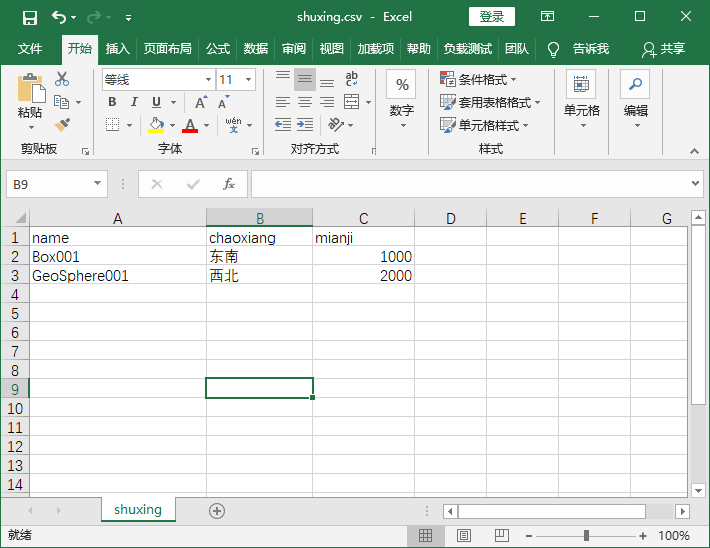The width and height of the screenshot is (710, 548).
Task: Open the 数字 number format group
Action: coord(402,100)
